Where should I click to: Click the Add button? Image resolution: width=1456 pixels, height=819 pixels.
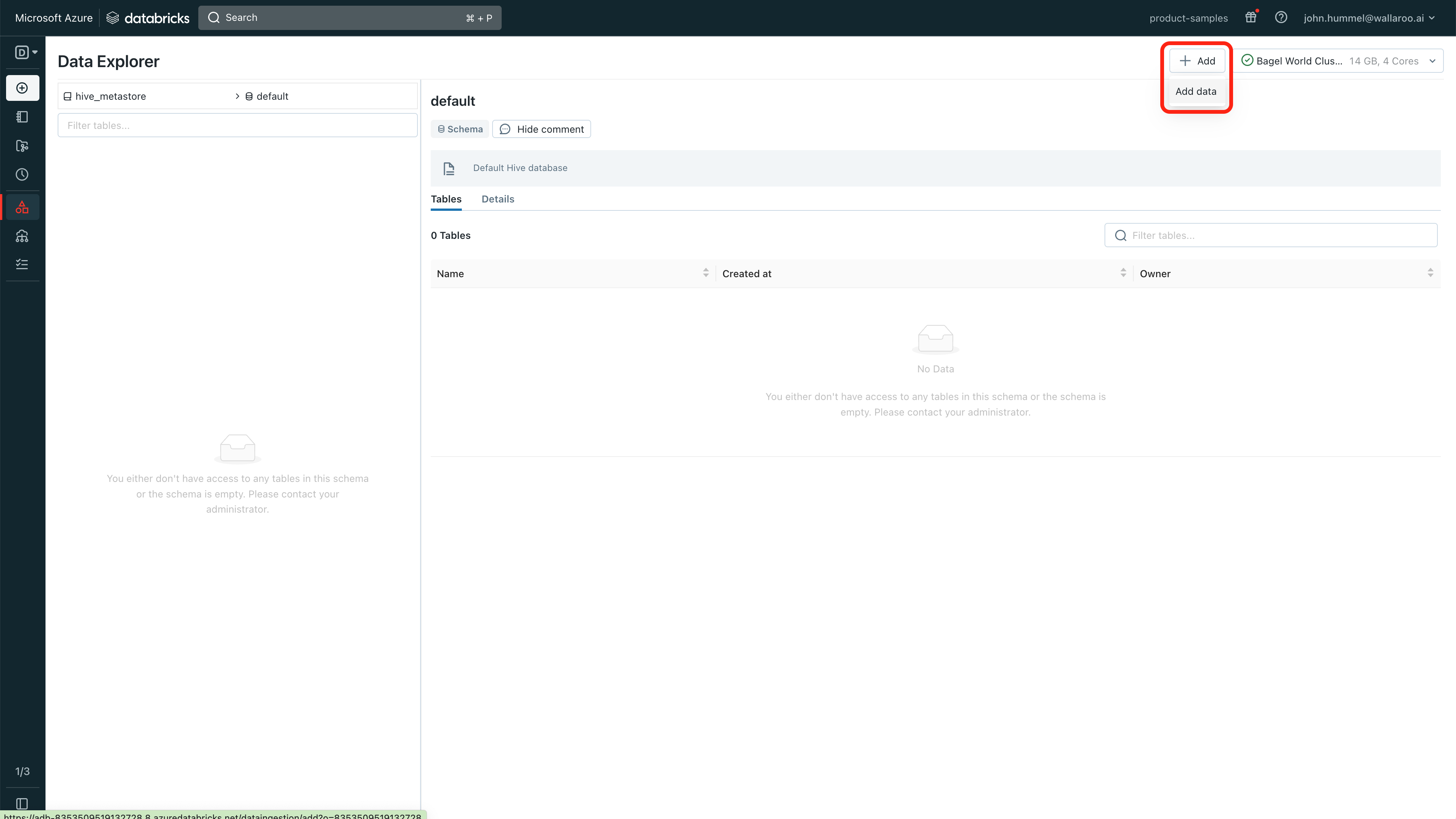point(1197,61)
